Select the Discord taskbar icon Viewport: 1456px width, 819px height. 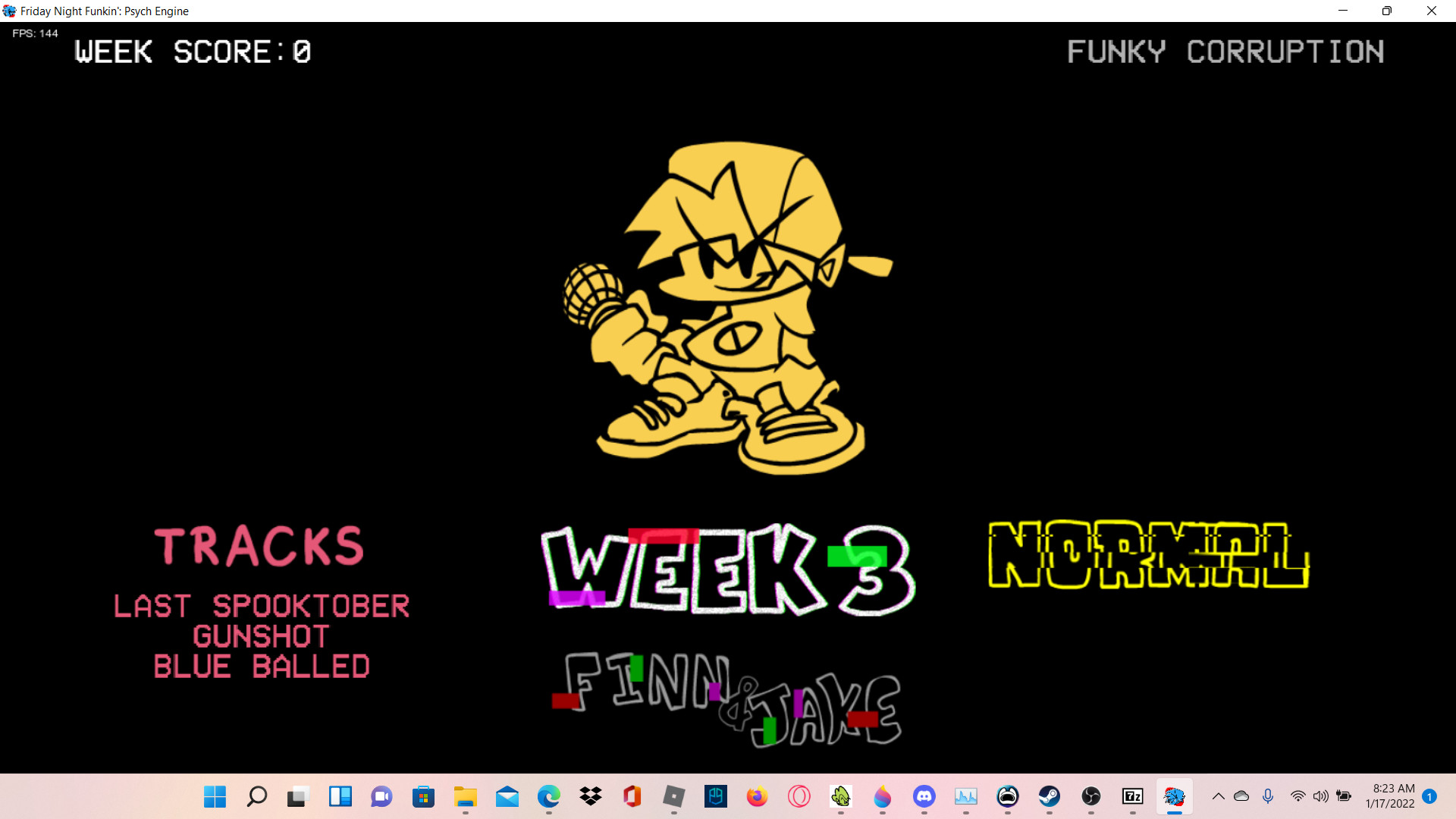pos(923,797)
